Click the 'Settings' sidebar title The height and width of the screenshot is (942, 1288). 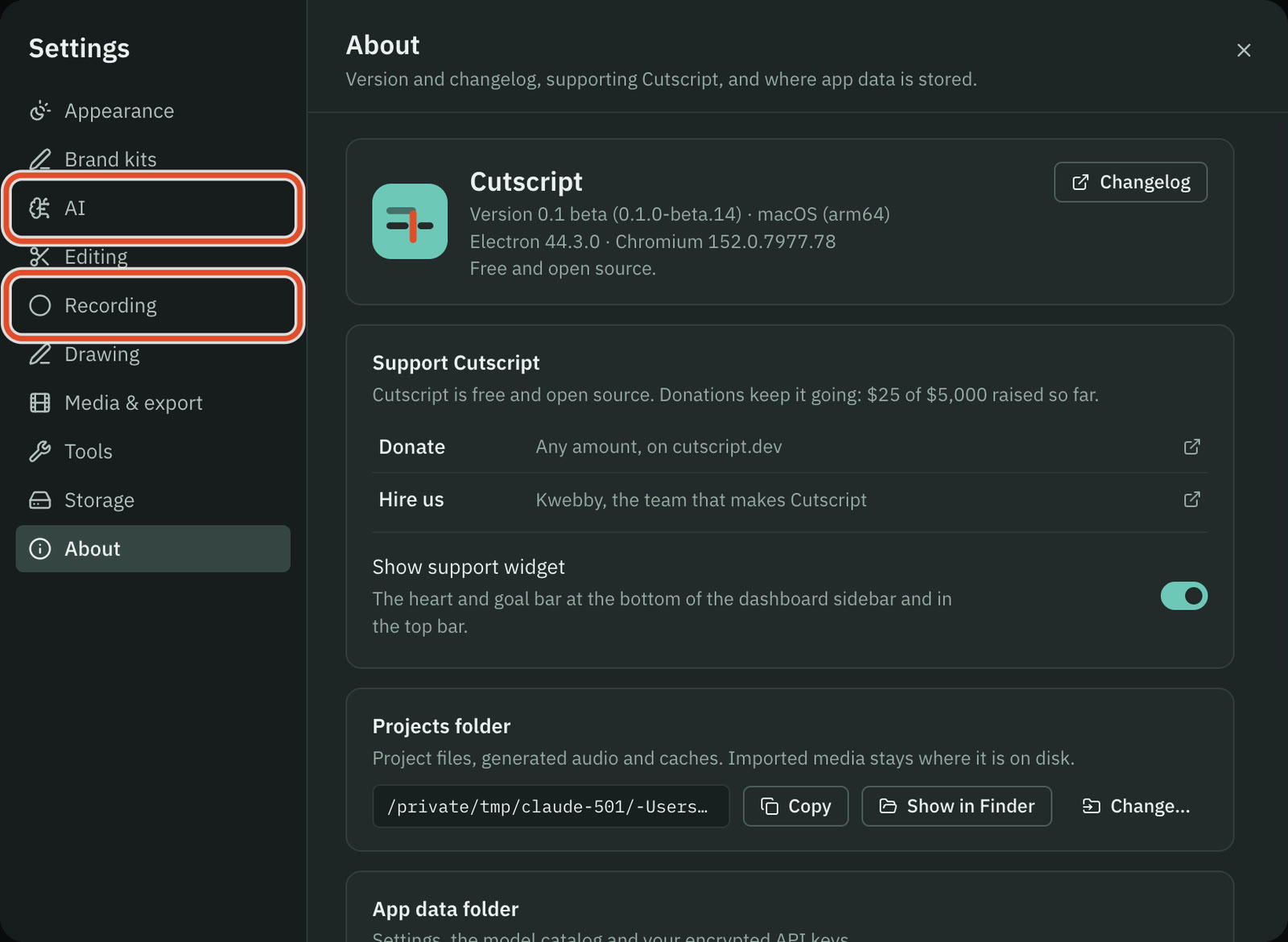79,48
